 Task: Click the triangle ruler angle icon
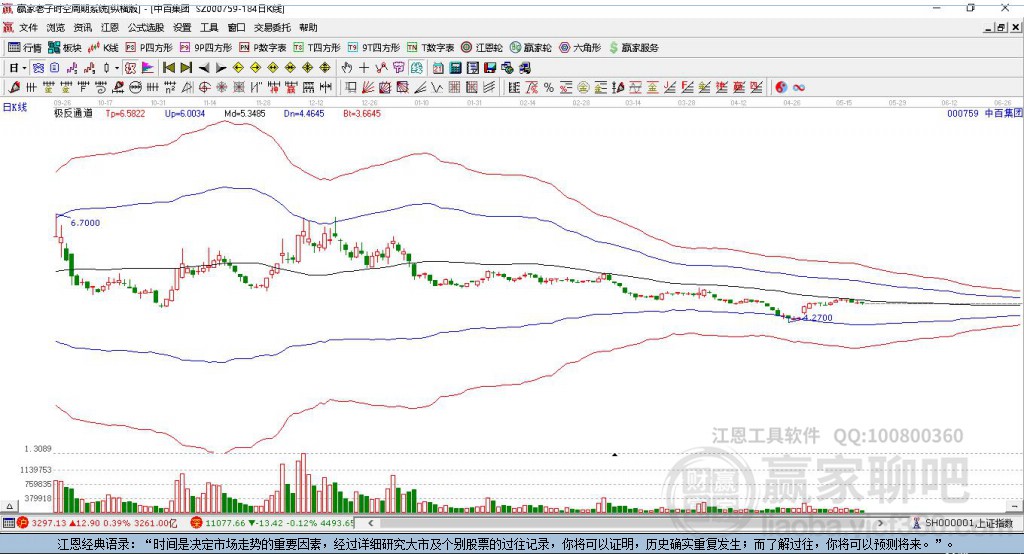[187, 88]
